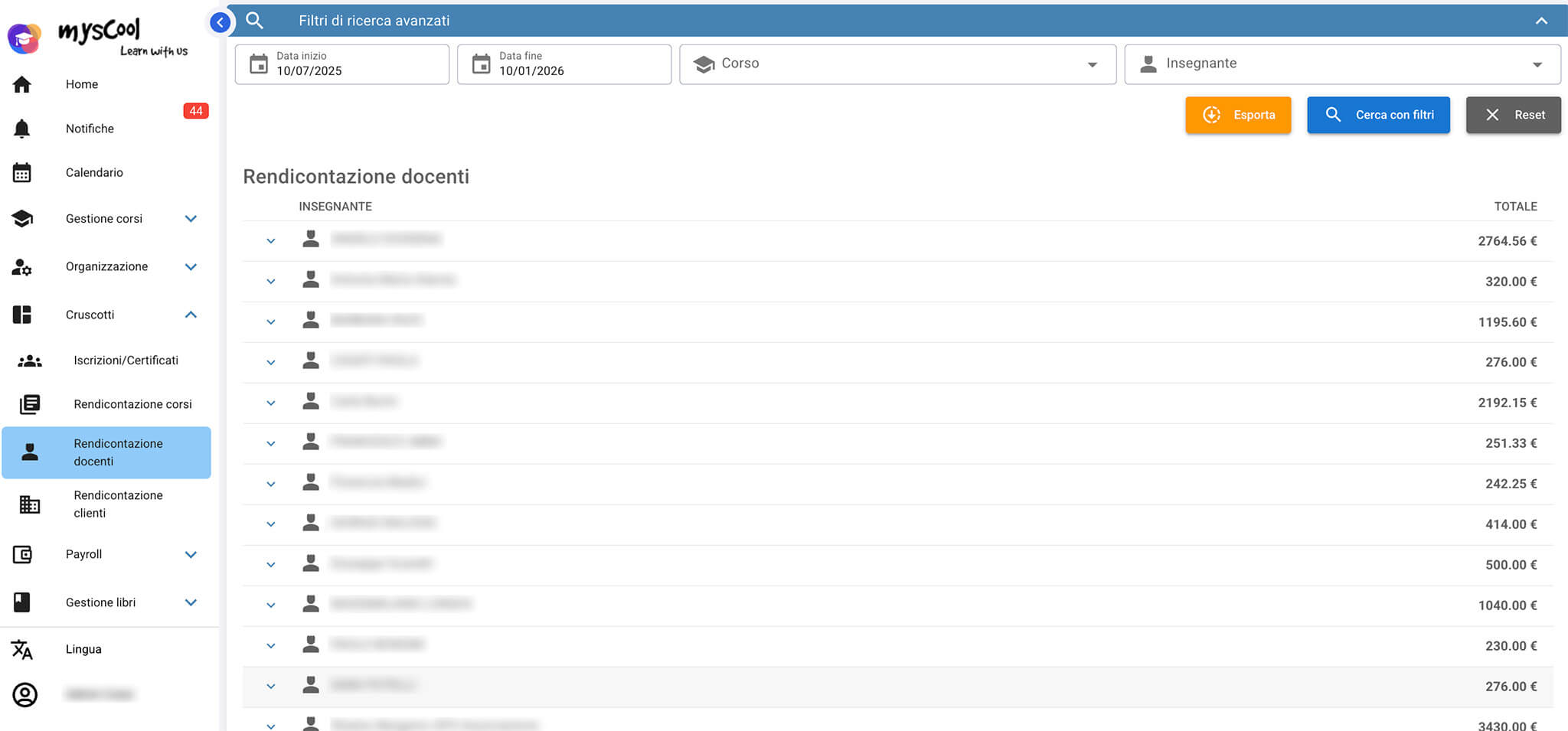Open the Corso dropdown

tap(897, 64)
